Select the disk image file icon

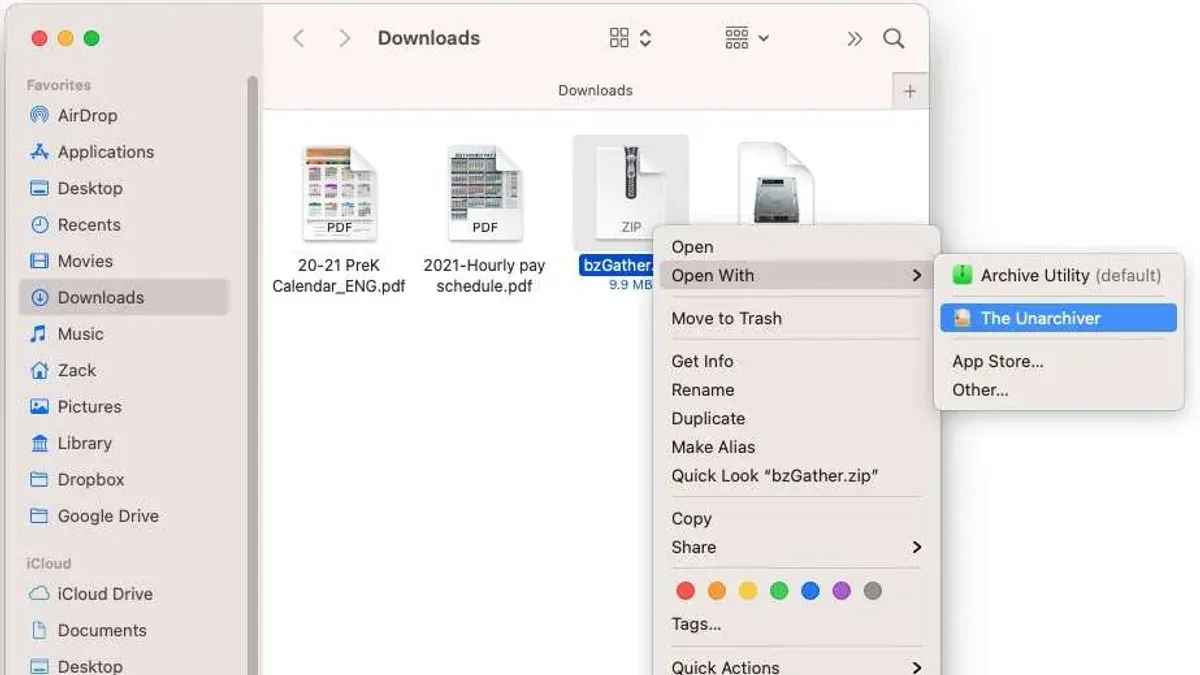[x=776, y=185]
